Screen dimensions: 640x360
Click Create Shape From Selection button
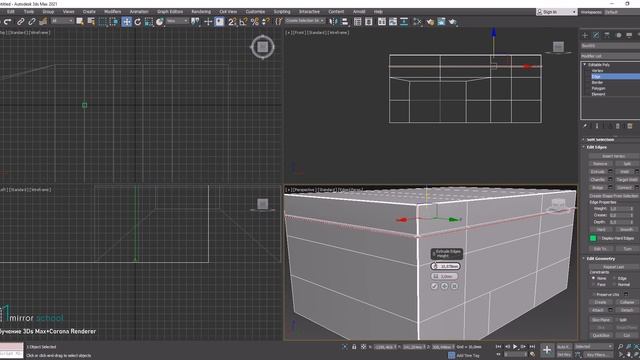[613, 196]
